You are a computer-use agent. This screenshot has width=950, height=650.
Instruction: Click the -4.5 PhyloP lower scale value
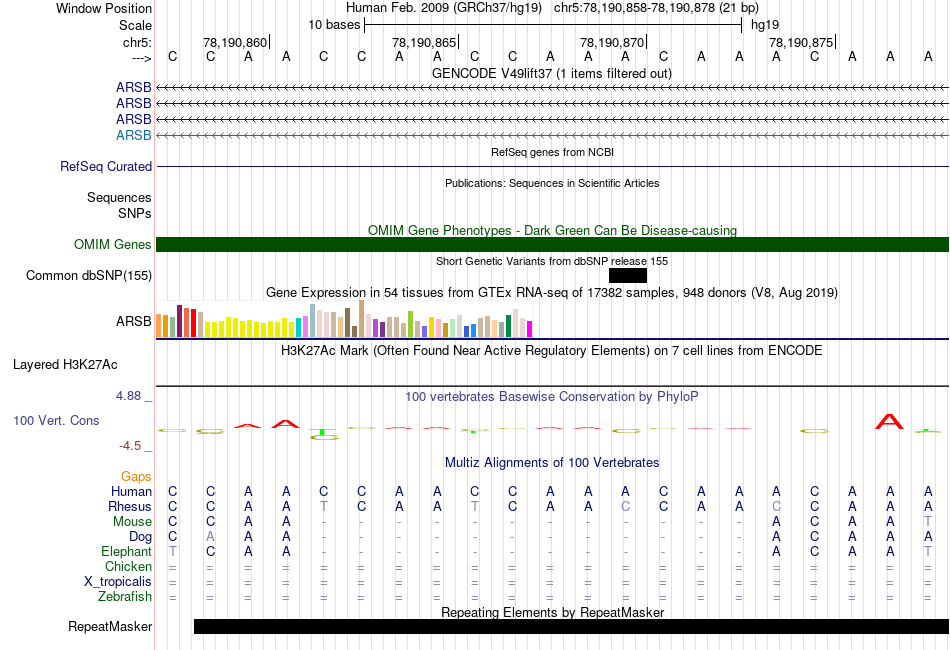130,446
